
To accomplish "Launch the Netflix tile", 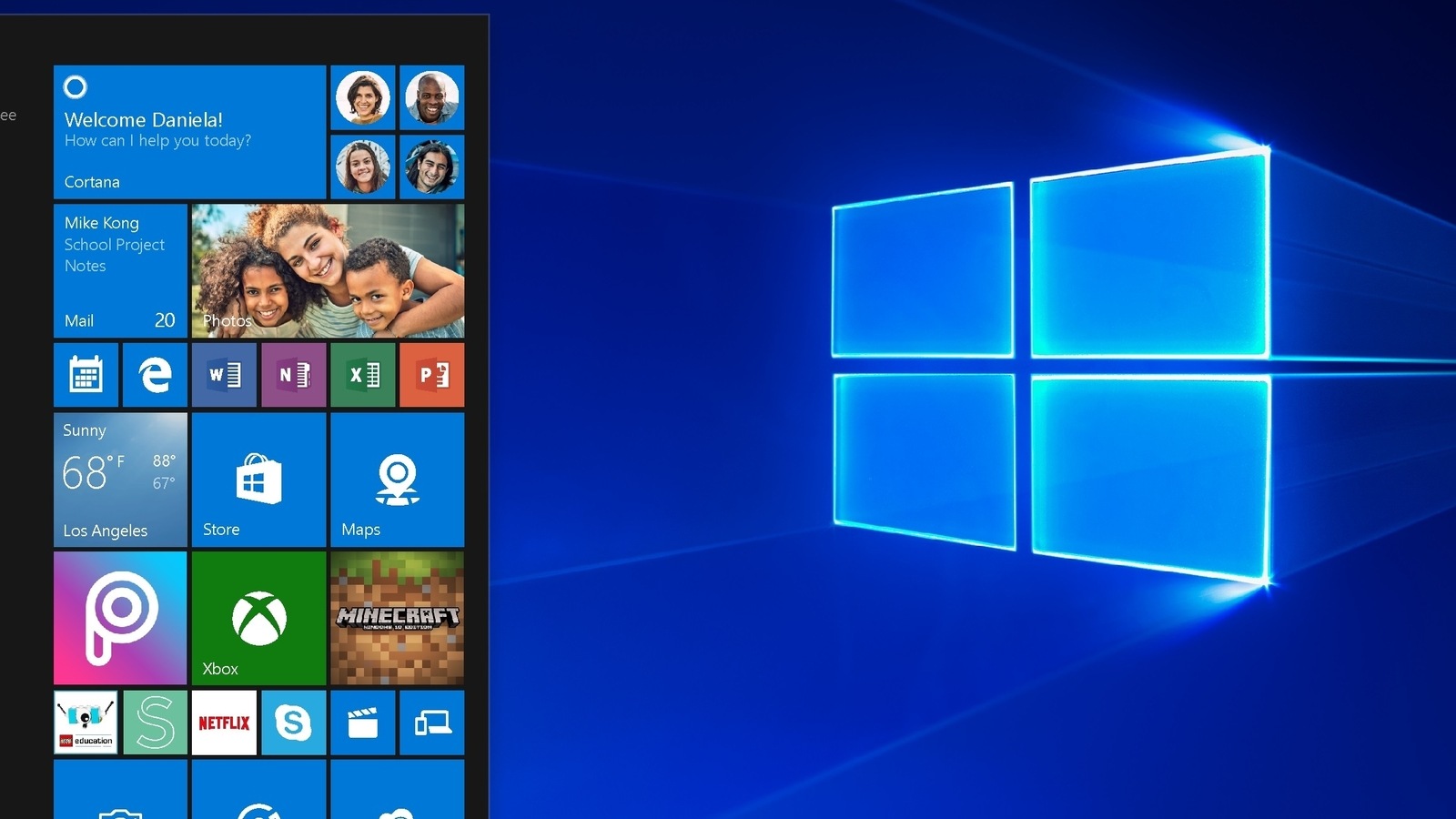I will pyautogui.click(x=224, y=723).
